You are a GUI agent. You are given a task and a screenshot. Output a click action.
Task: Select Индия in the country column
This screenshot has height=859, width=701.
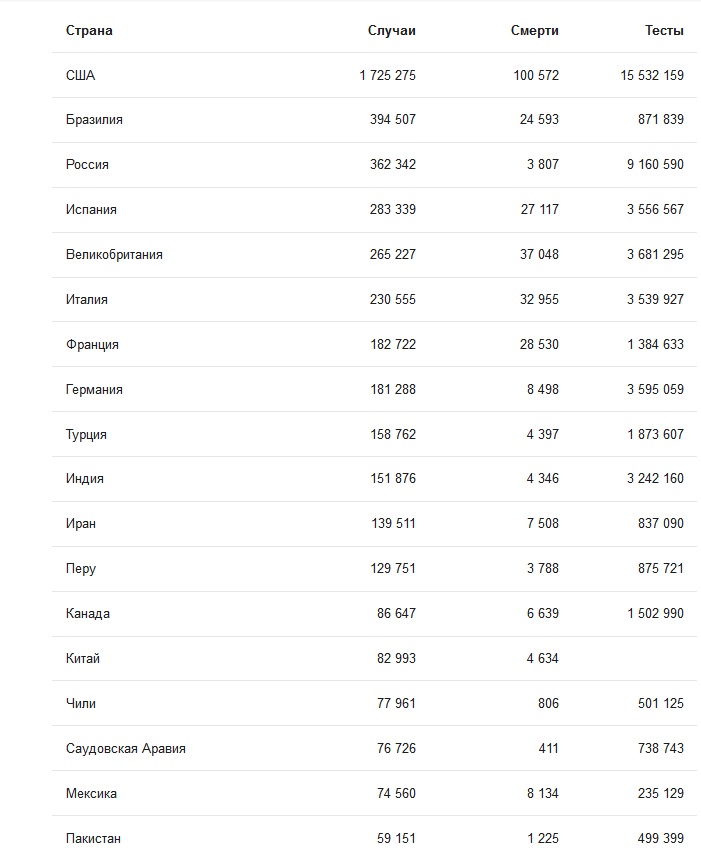(x=84, y=479)
